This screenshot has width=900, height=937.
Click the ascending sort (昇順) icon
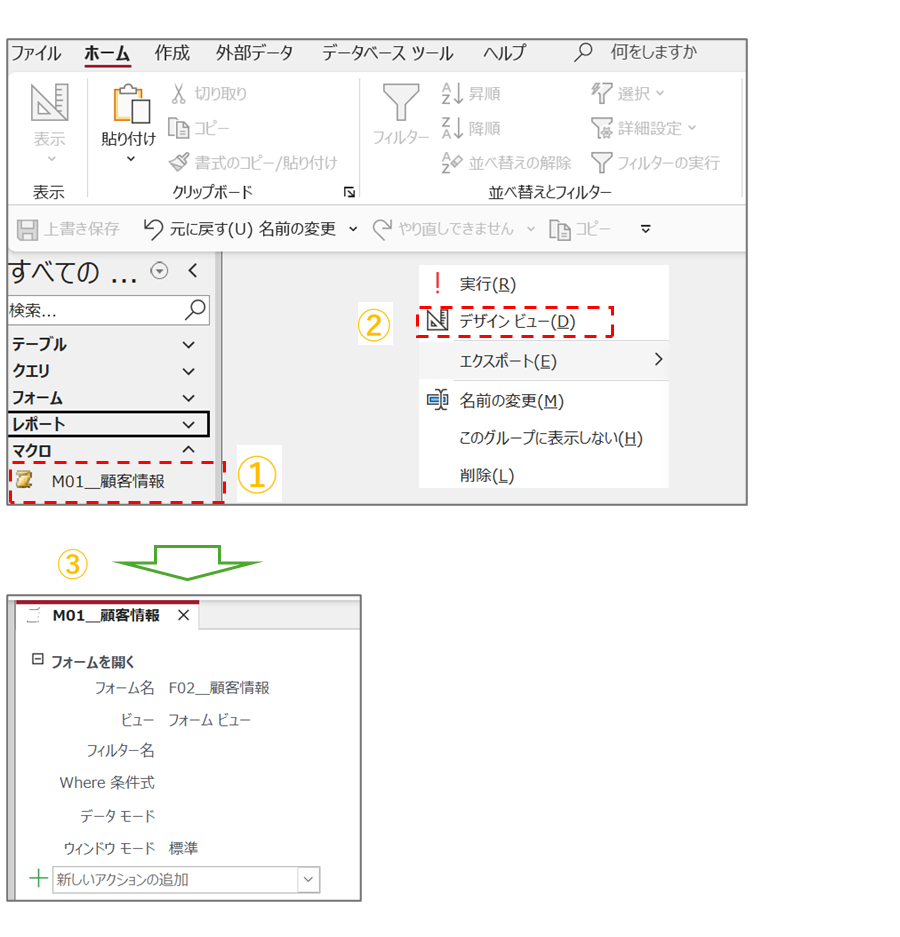[452, 94]
